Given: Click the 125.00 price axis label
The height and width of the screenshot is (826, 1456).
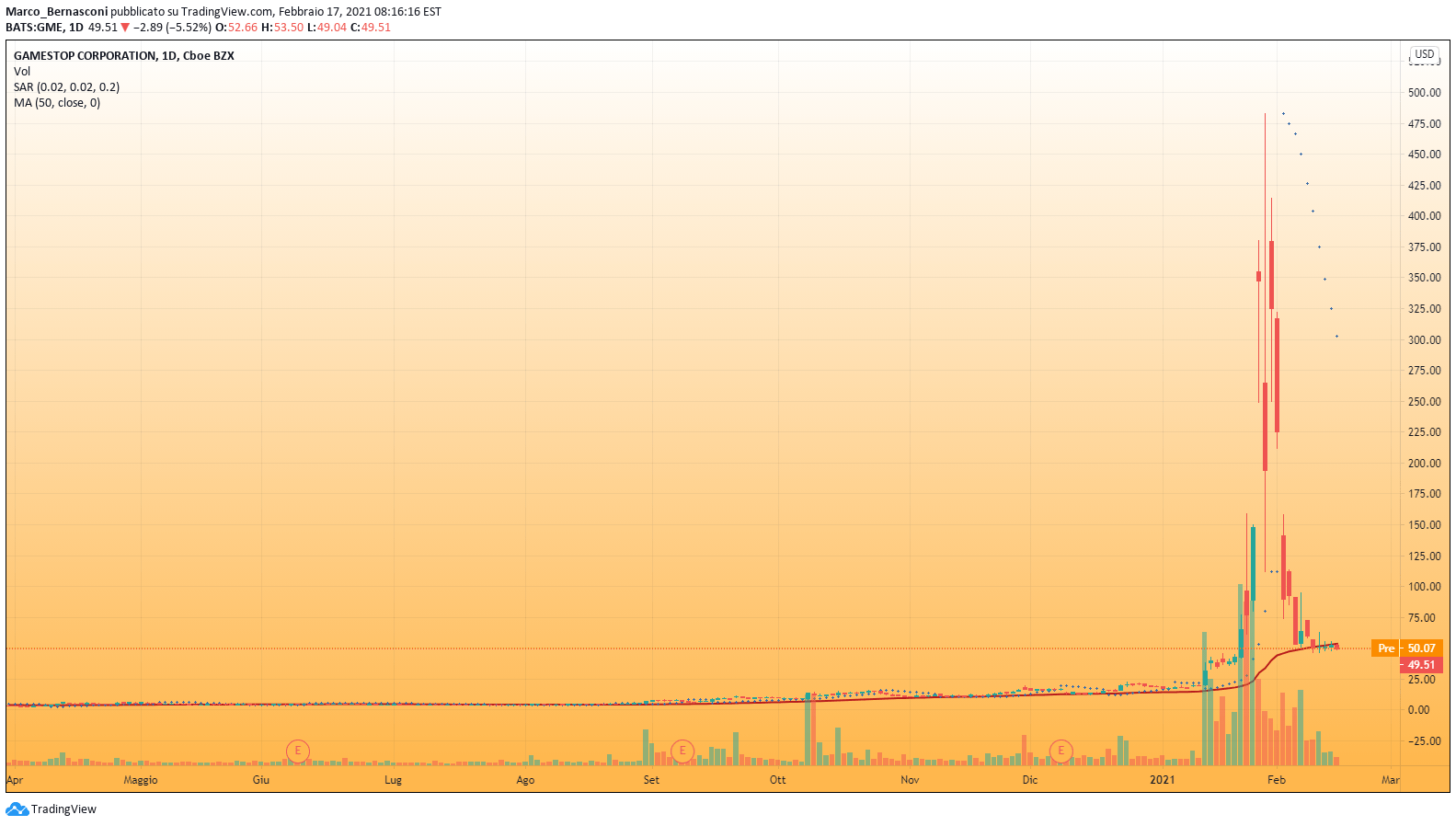Looking at the screenshot, I should [1425, 556].
